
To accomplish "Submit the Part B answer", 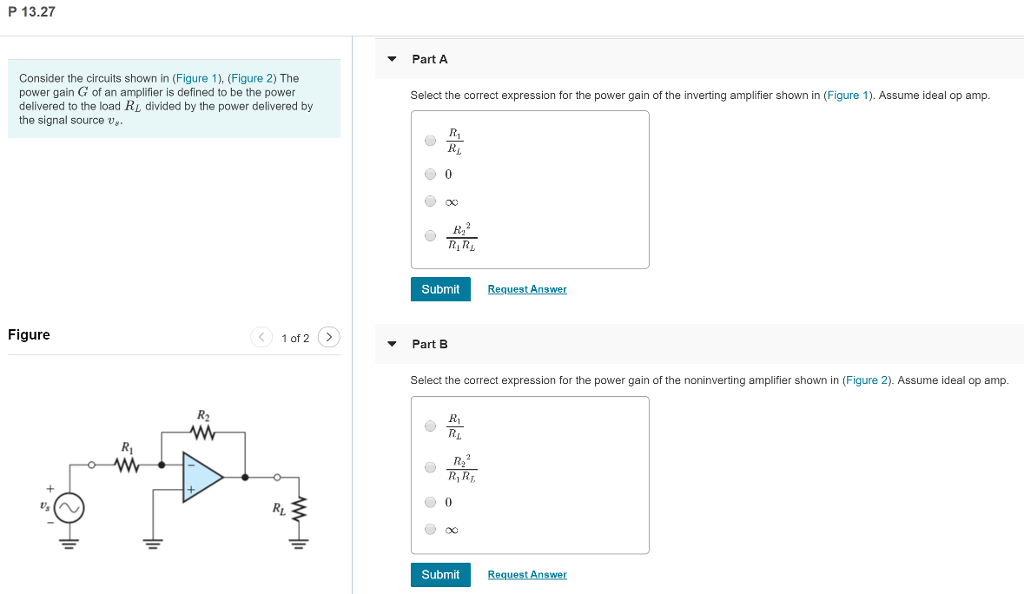I will pos(440,574).
